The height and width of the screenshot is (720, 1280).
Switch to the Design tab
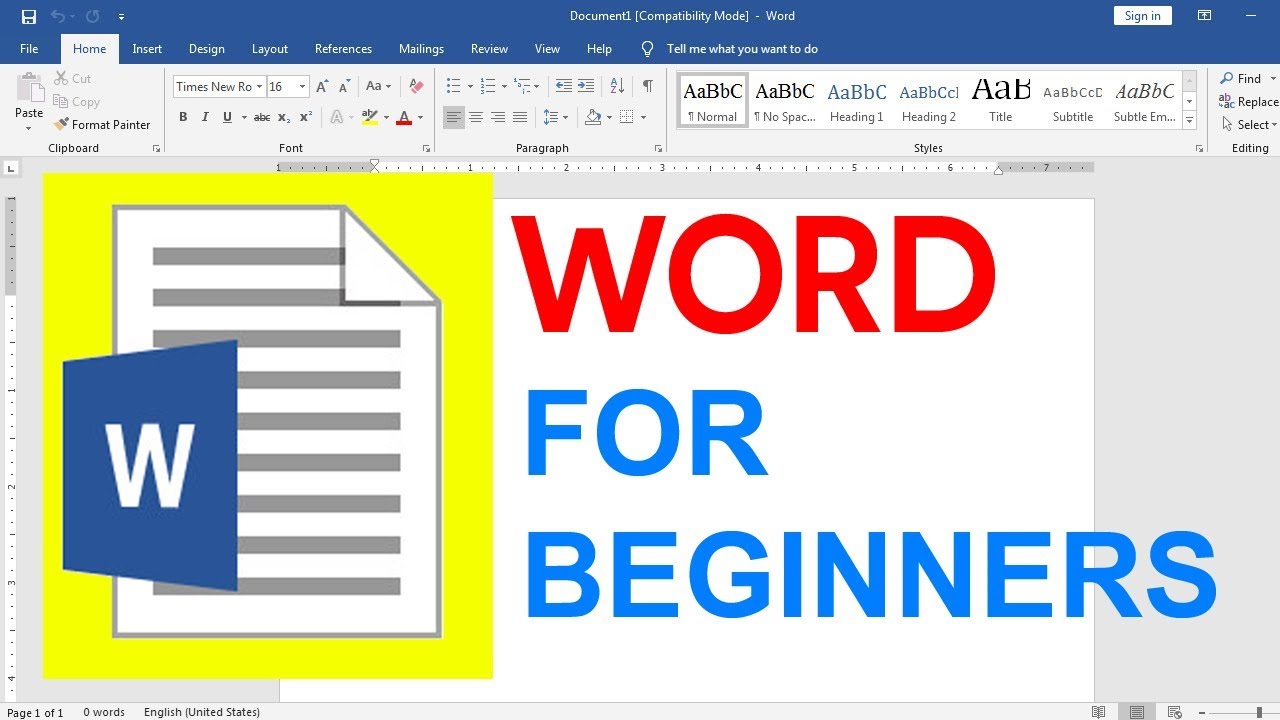[x=207, y=49]
